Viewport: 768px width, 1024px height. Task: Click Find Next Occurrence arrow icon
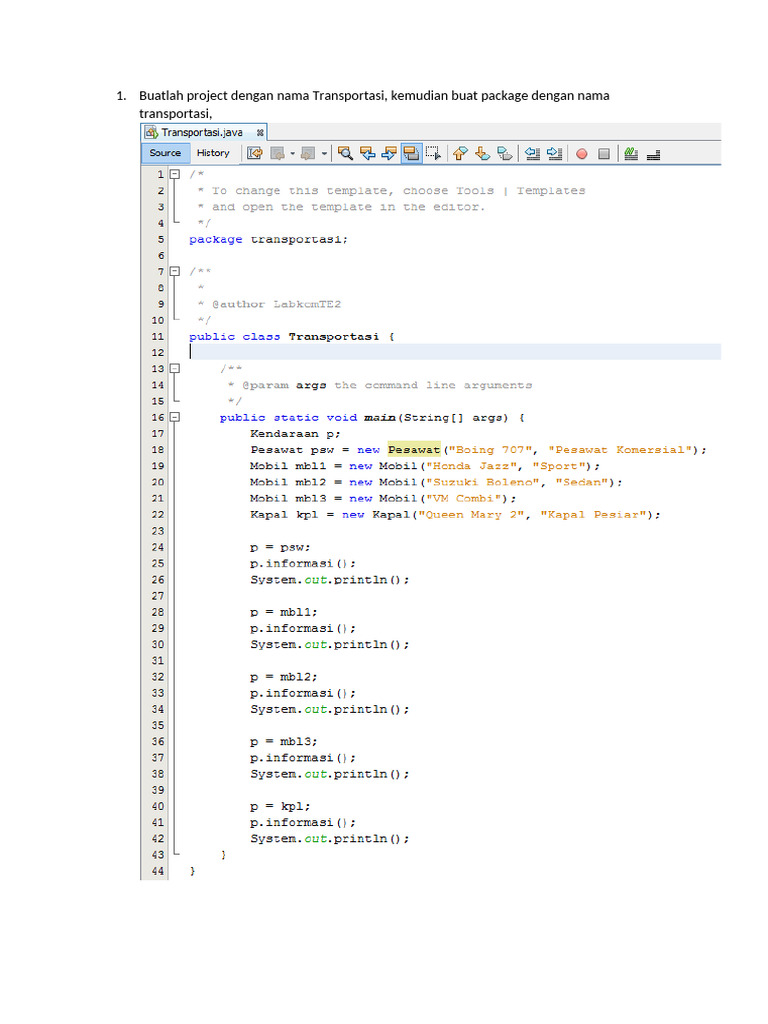point(389,153)
